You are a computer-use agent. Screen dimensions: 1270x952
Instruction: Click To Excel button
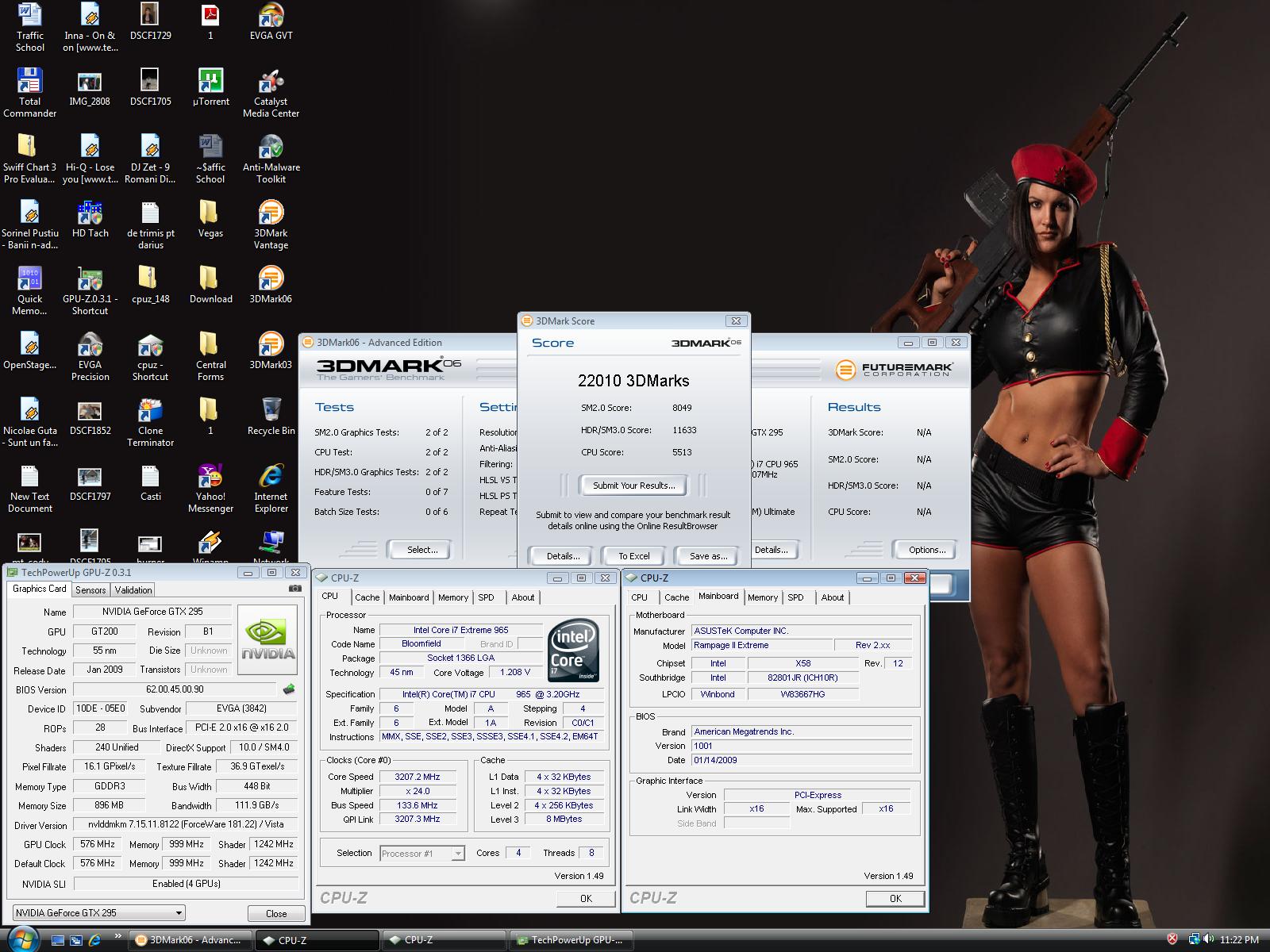634,556
